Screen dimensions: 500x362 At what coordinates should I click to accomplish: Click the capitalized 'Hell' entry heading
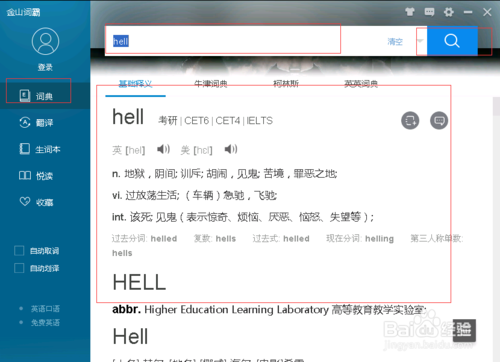130,336
